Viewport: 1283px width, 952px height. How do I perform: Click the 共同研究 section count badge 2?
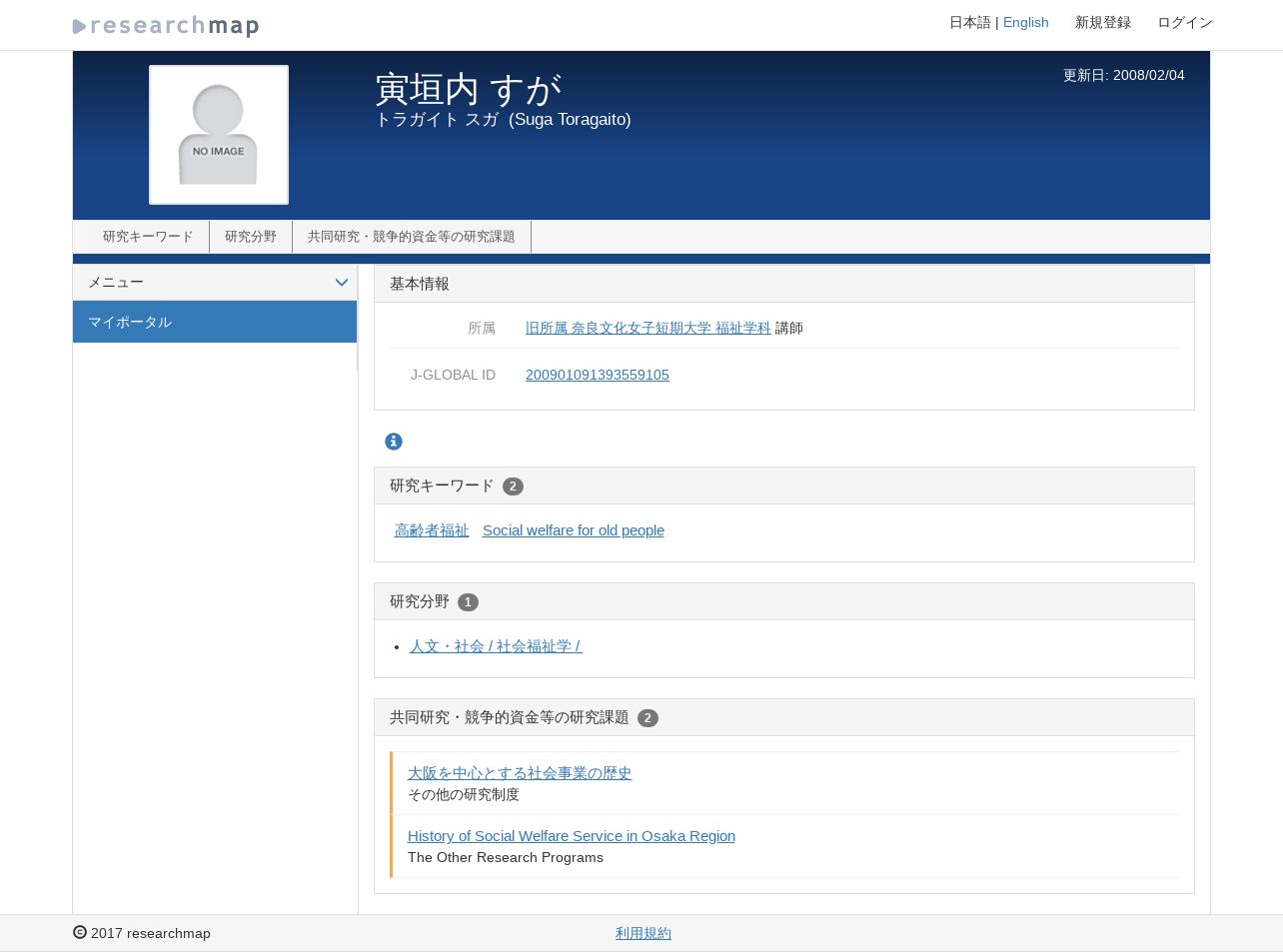pyautogui.click(x=647, y=718)
